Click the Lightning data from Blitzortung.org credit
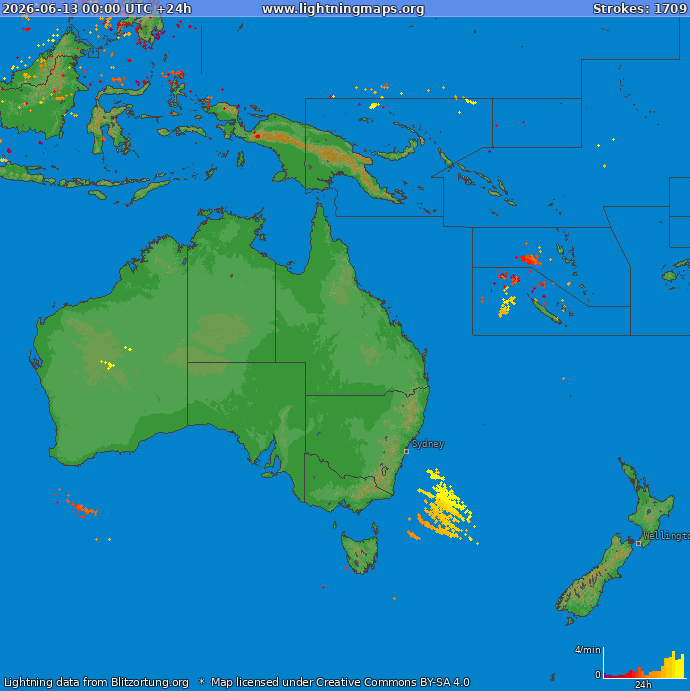 [x=96, y=682]
